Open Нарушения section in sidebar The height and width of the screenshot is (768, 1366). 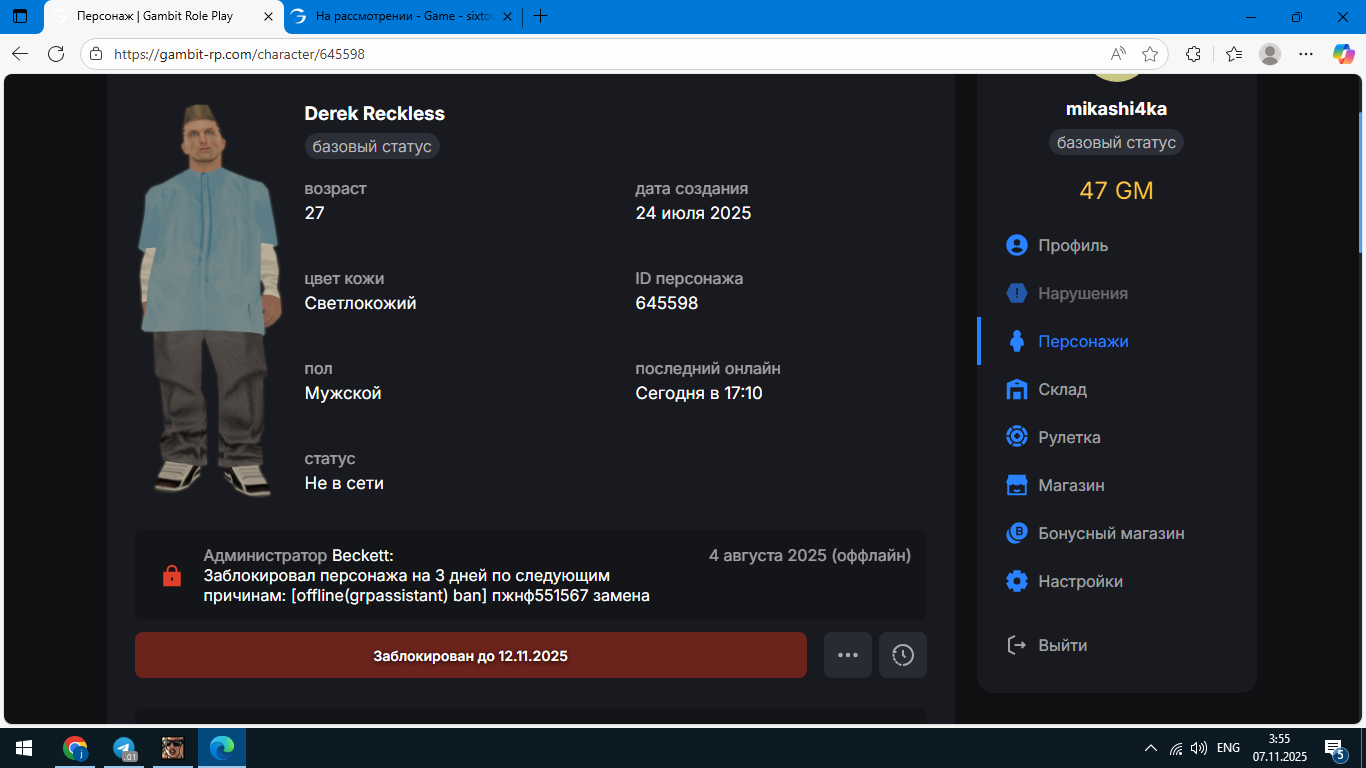[x=1082, y=293]
